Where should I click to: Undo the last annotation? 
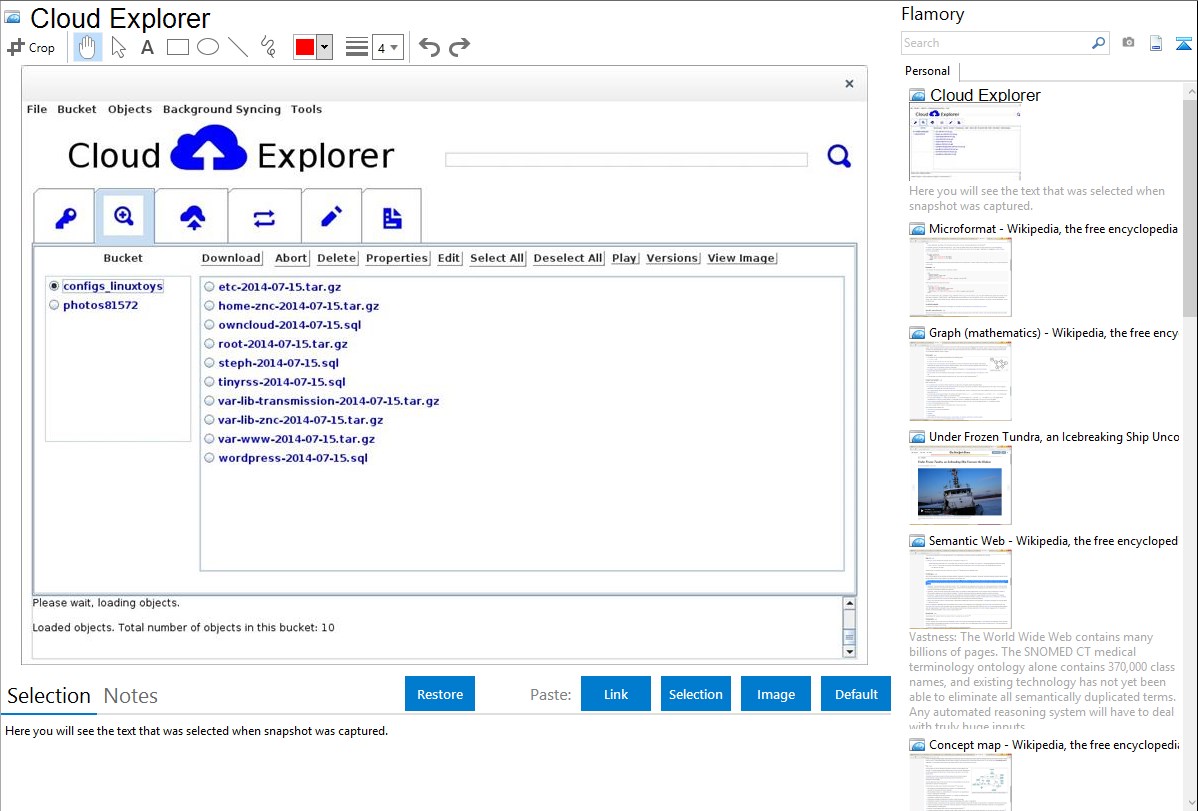[429, 47]
